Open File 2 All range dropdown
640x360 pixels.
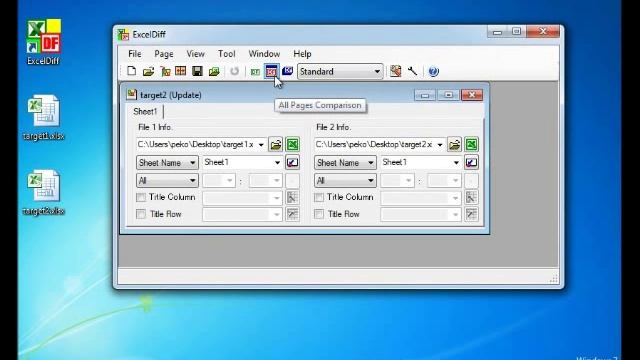(x=345, y=180)
